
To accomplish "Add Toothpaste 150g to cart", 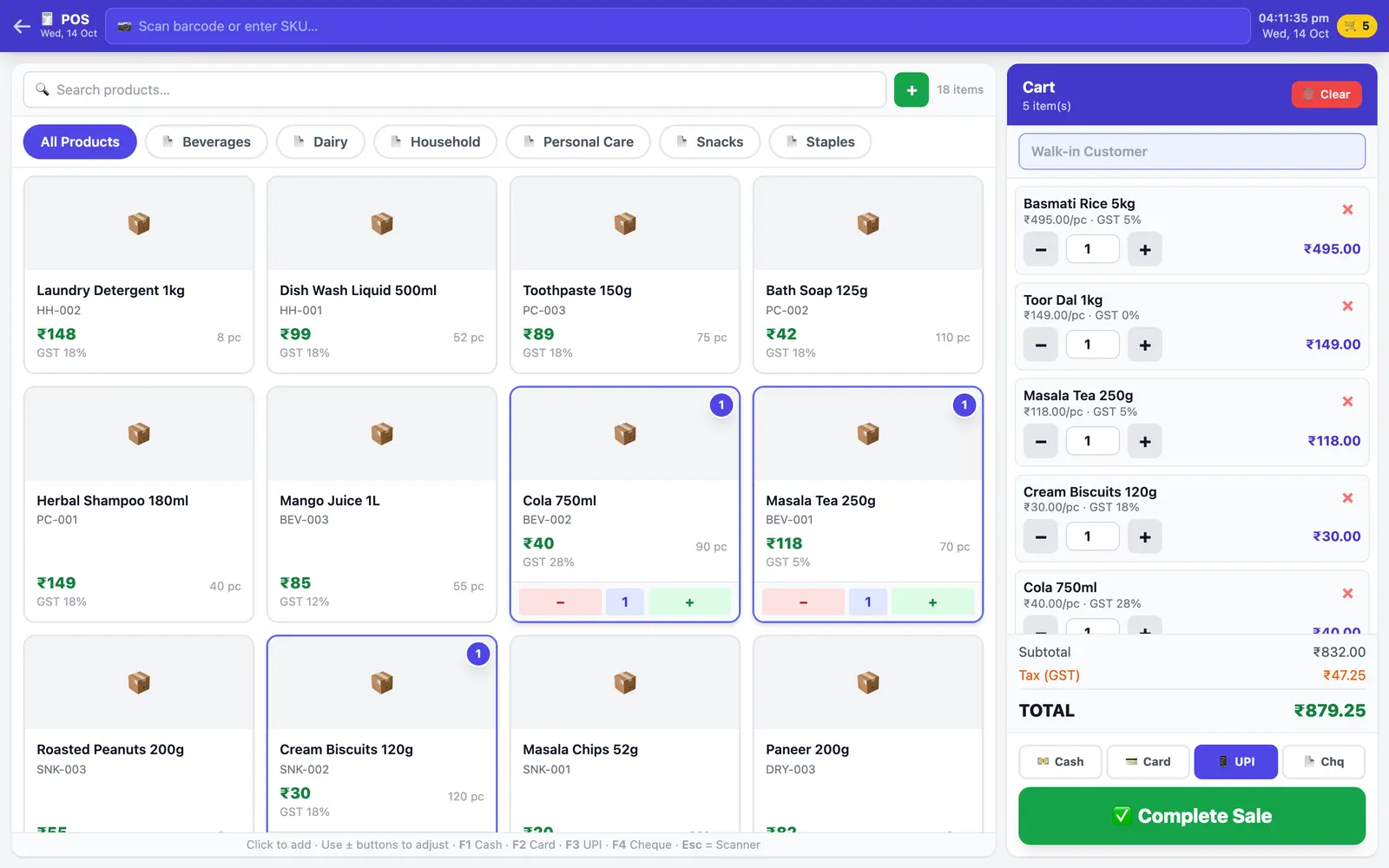I will (x=625, y=275).
